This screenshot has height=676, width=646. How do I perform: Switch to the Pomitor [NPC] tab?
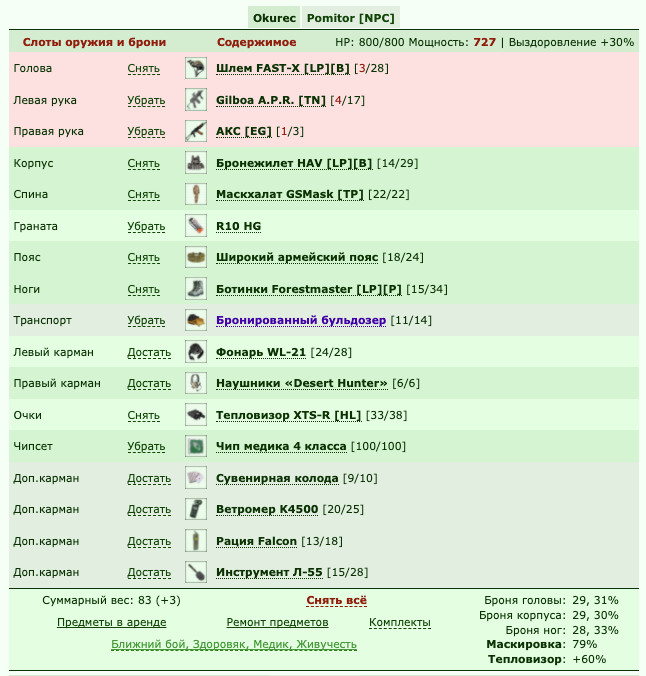351,18
